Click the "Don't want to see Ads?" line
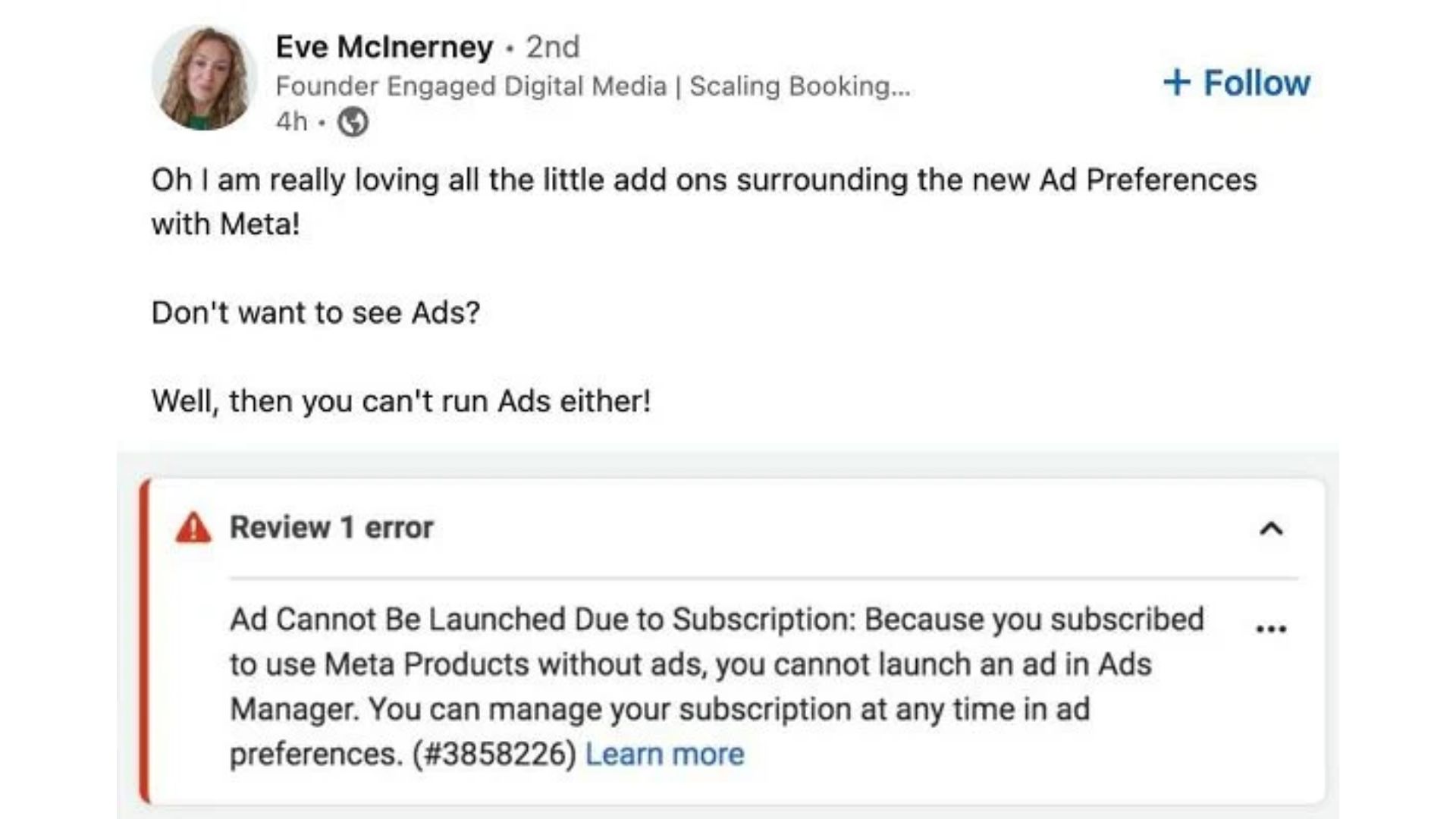The width and height of the screenshot is (1456, 819). tap(315, 312)
